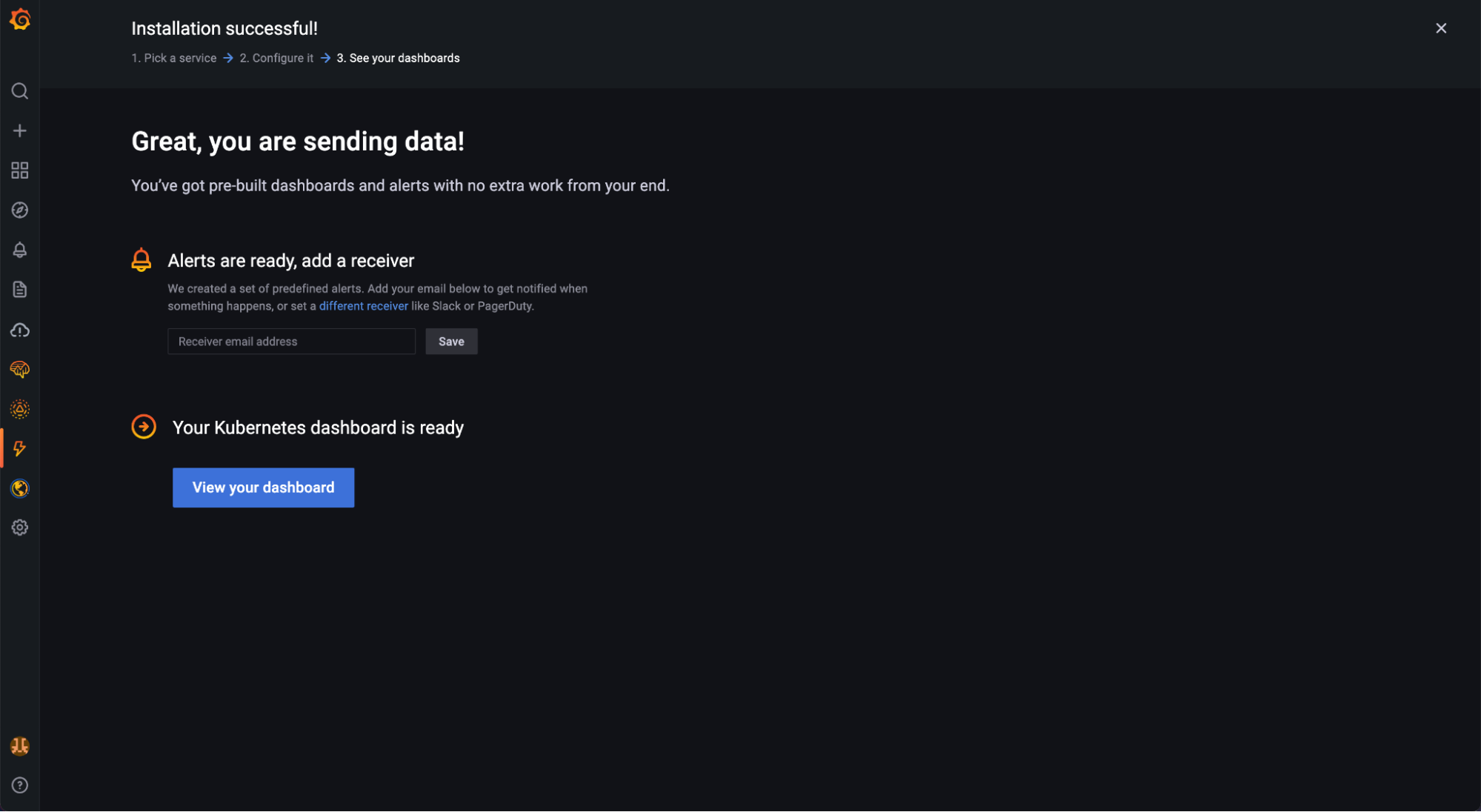Focus the Receiver email address field
1481x812 pixels.
(291, 342)
